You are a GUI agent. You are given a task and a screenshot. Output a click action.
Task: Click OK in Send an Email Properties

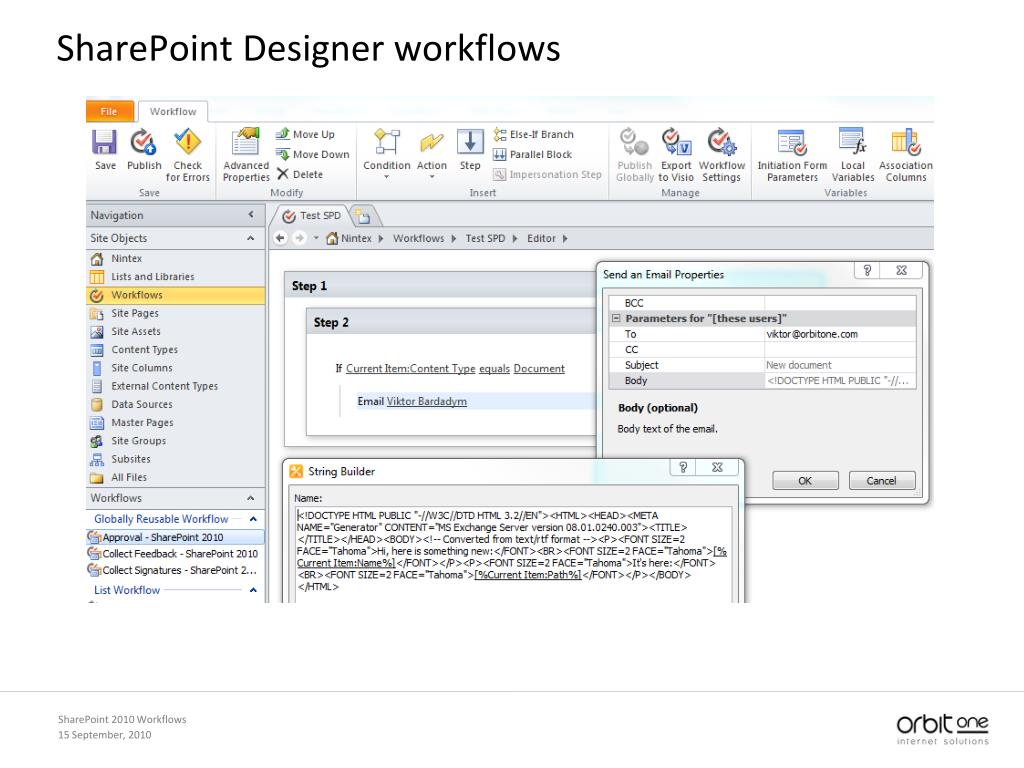click(805, 481)
